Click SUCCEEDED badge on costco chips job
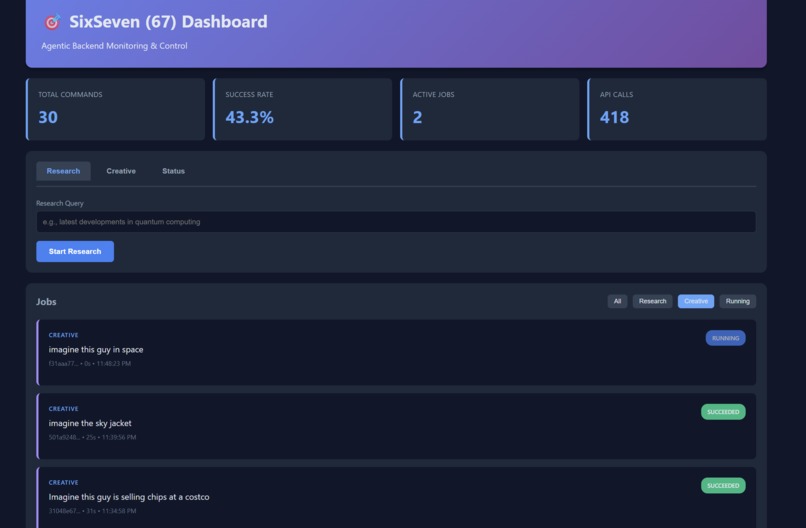This screenshot has width=806, height=528. tap(723, 485)
